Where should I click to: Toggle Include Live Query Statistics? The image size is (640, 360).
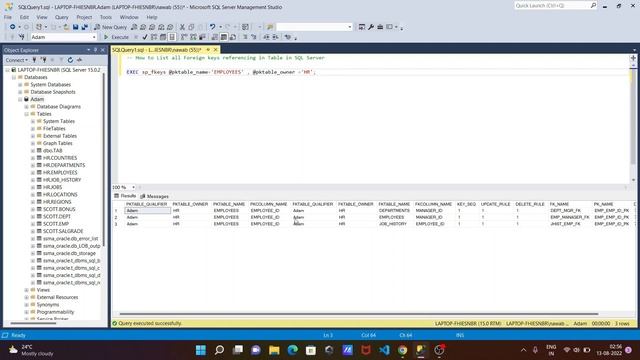[193, 37]
